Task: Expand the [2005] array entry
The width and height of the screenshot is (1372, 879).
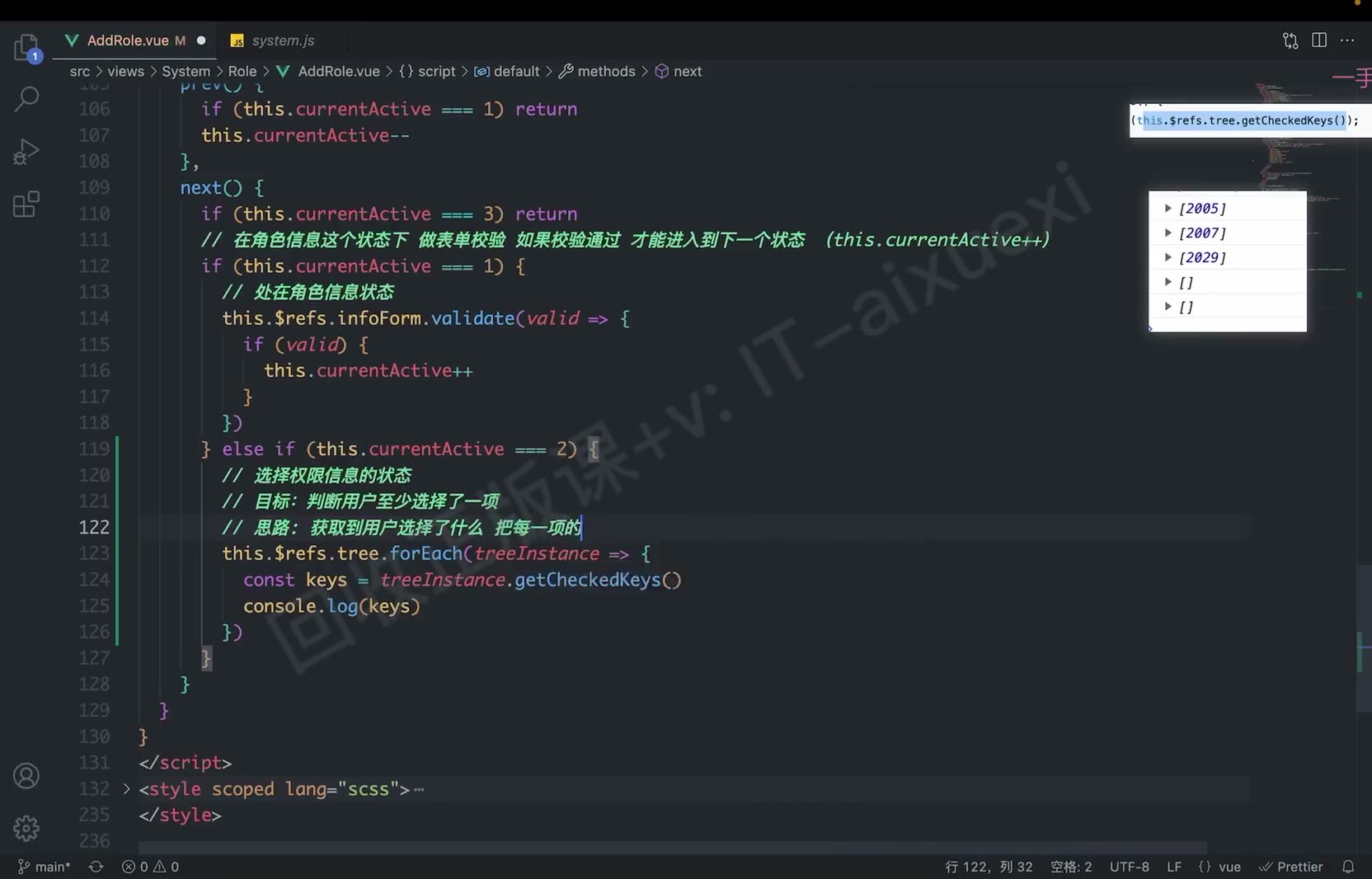Action: coord(1168,209)
